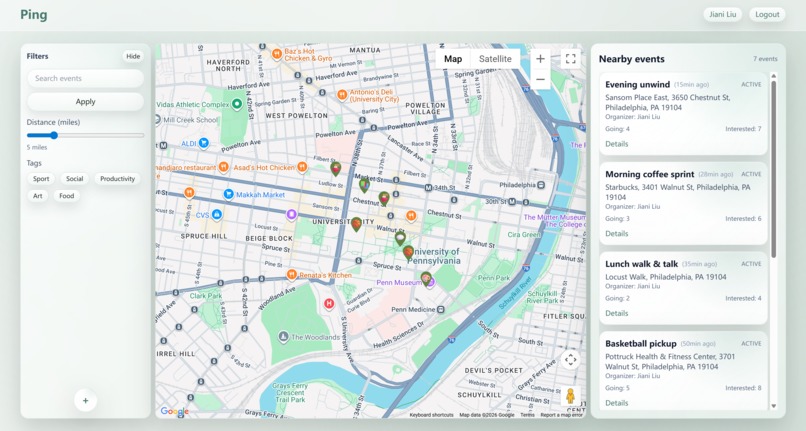The height and width of the screenshot is (431, 806).
Task: Click the Penn Museum map label
Action: [x=399, y=282]
